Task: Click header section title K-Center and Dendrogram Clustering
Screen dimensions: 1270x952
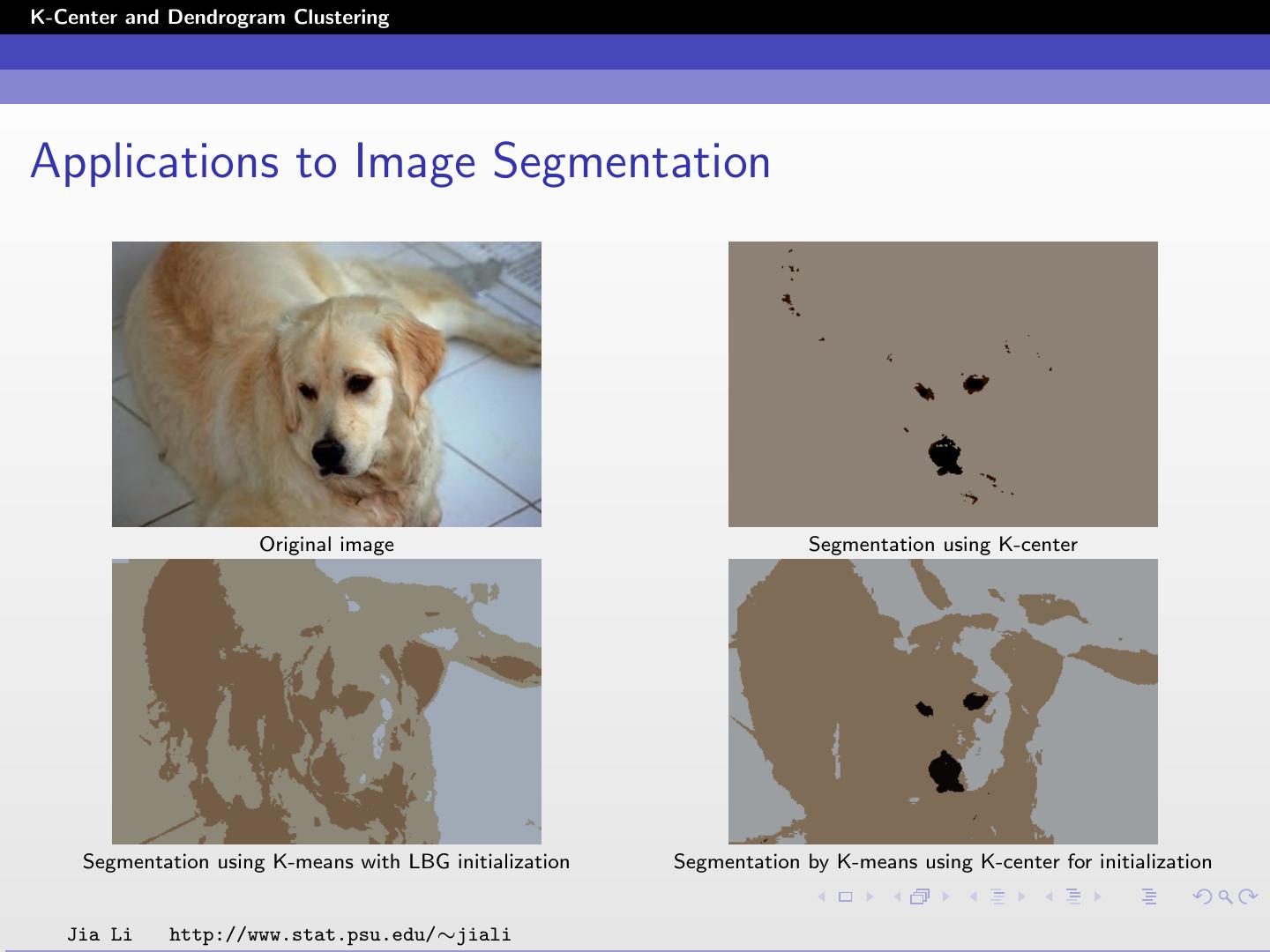Action: coord(209,17)
